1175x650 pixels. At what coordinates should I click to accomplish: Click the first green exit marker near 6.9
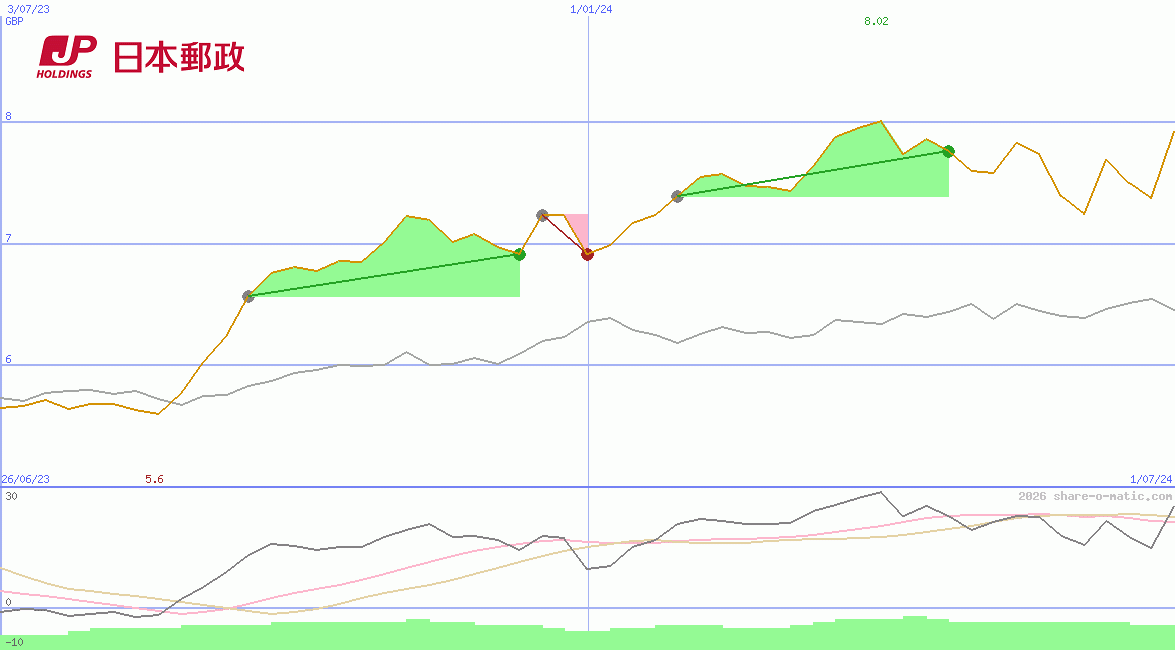click(x=519, y=255)
